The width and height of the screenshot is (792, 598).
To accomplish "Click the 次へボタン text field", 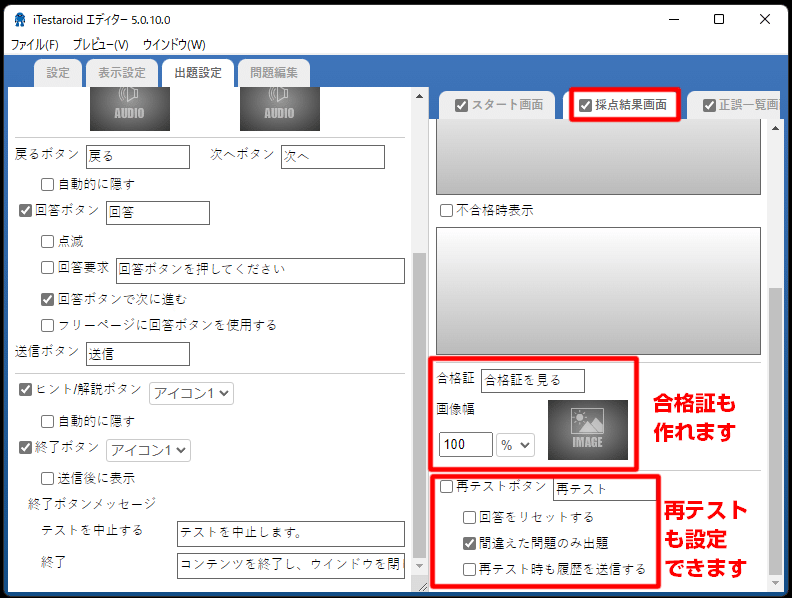I will point(333,157).
